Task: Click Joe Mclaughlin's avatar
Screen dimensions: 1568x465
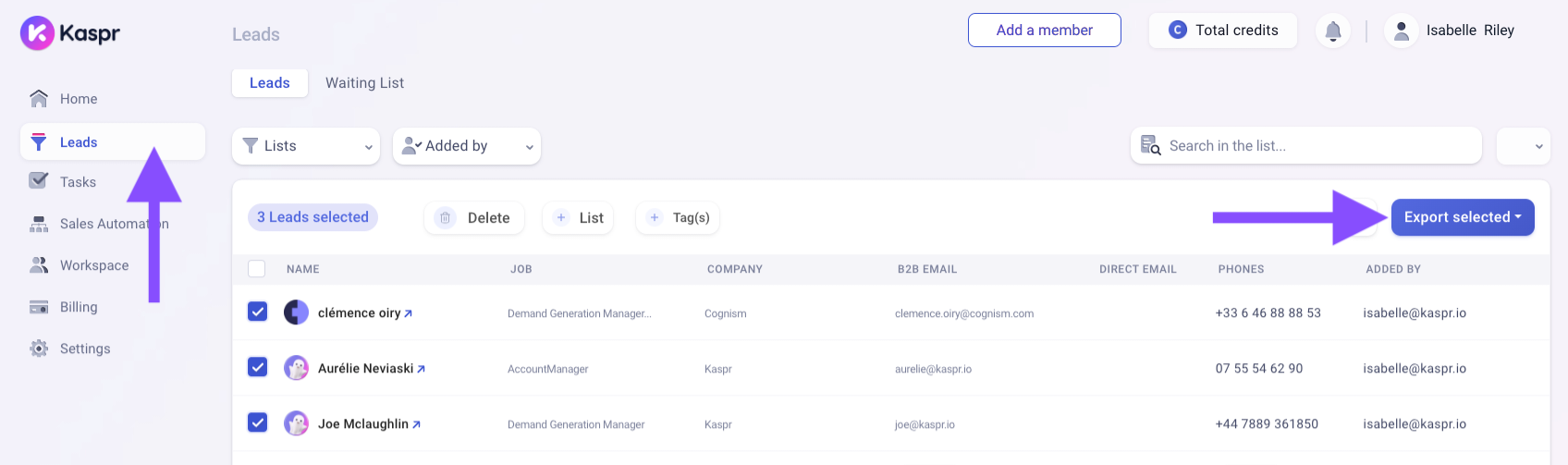Action: tap(296, 423)
